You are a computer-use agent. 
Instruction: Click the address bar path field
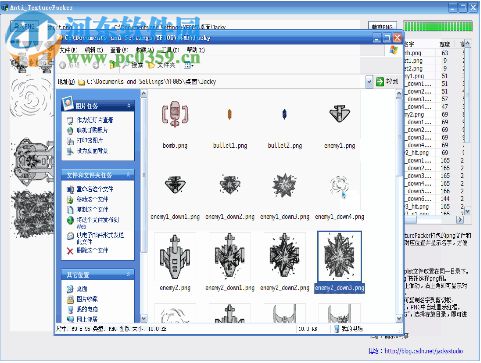221,82
